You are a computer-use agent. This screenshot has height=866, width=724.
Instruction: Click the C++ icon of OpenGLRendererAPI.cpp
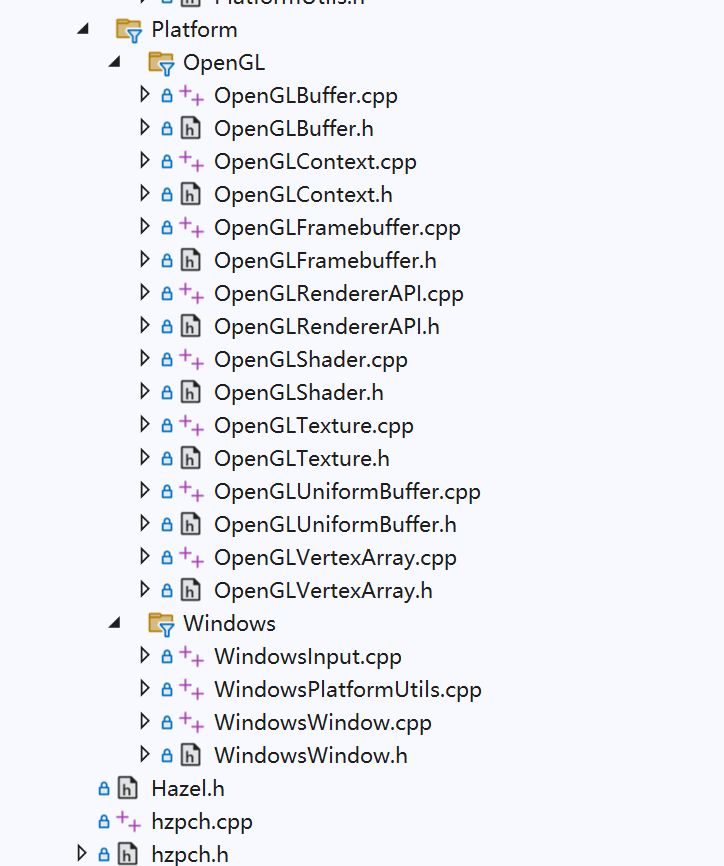coord(192,293)
